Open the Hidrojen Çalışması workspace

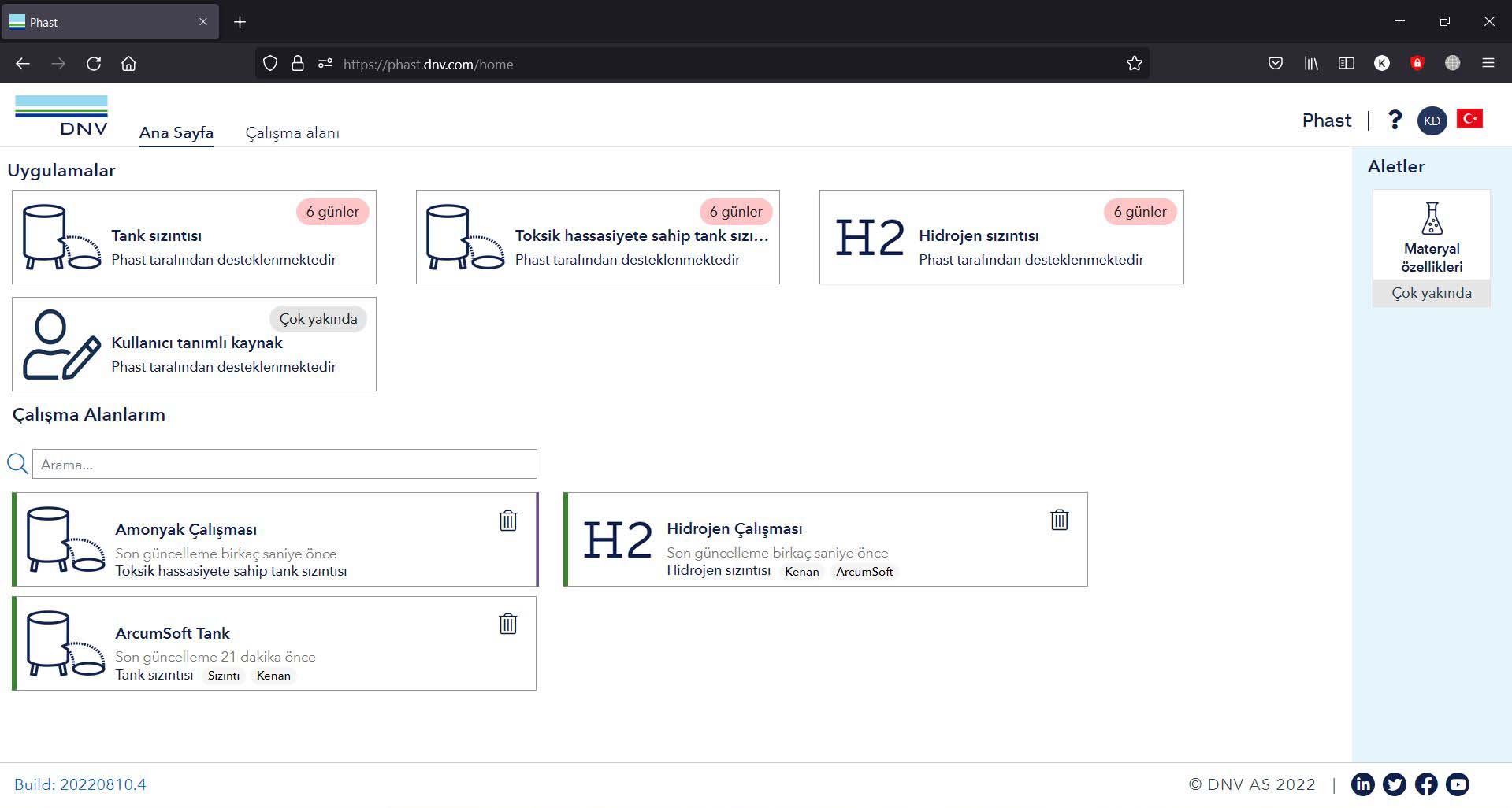pos(826,539)
